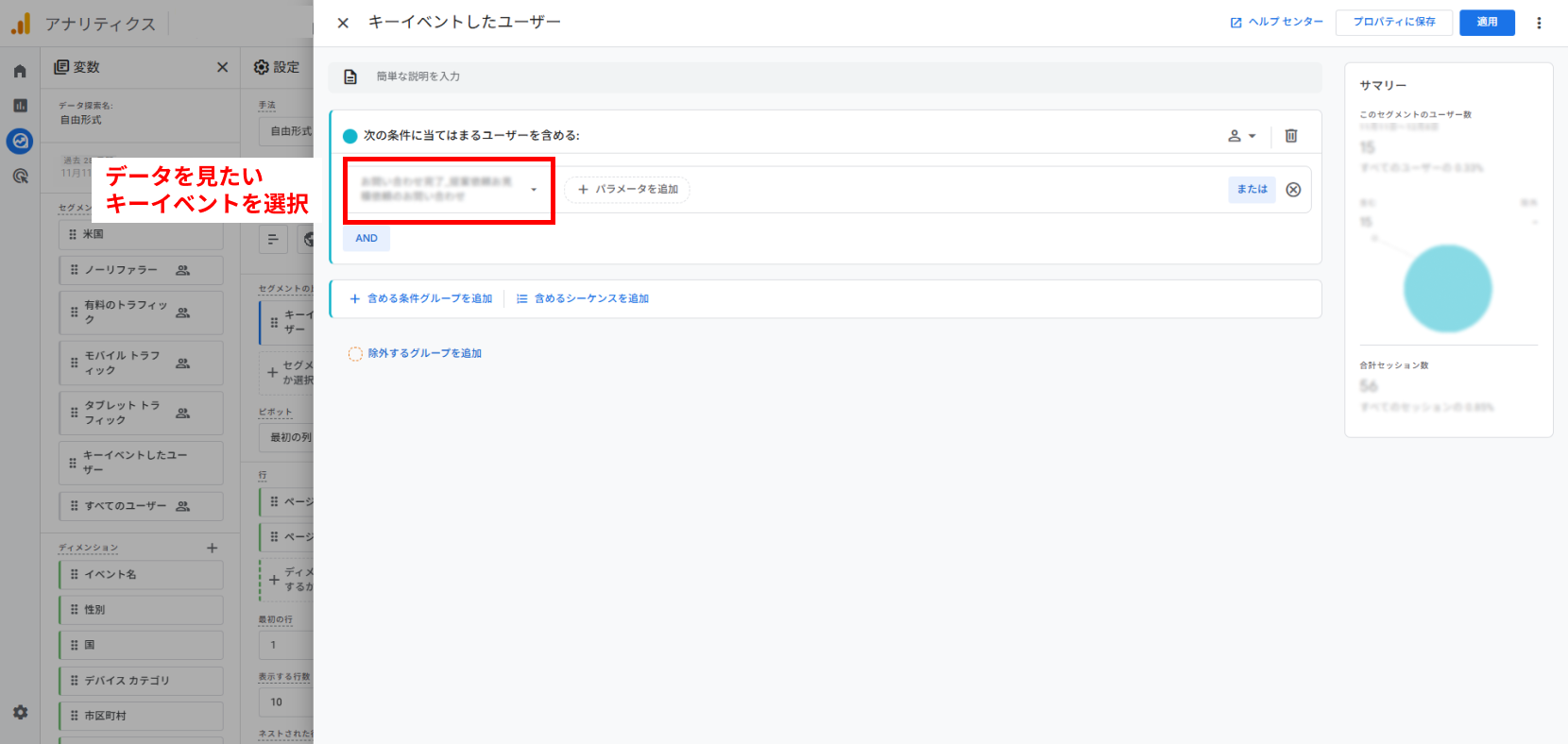Open the three-dot more options menu

click(x=1539, y=23)
